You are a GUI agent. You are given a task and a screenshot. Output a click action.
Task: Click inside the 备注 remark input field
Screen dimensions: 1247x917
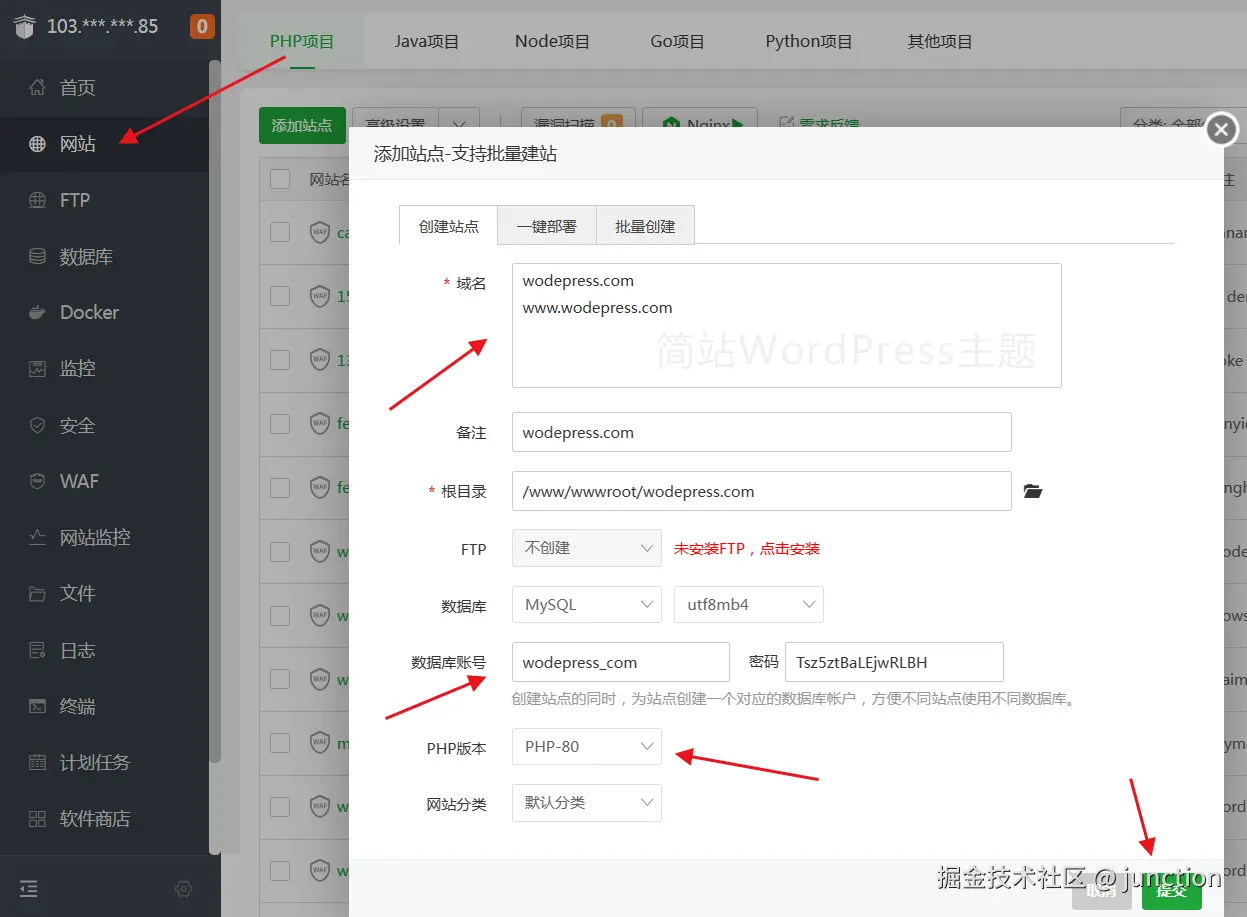click(762, 432)
